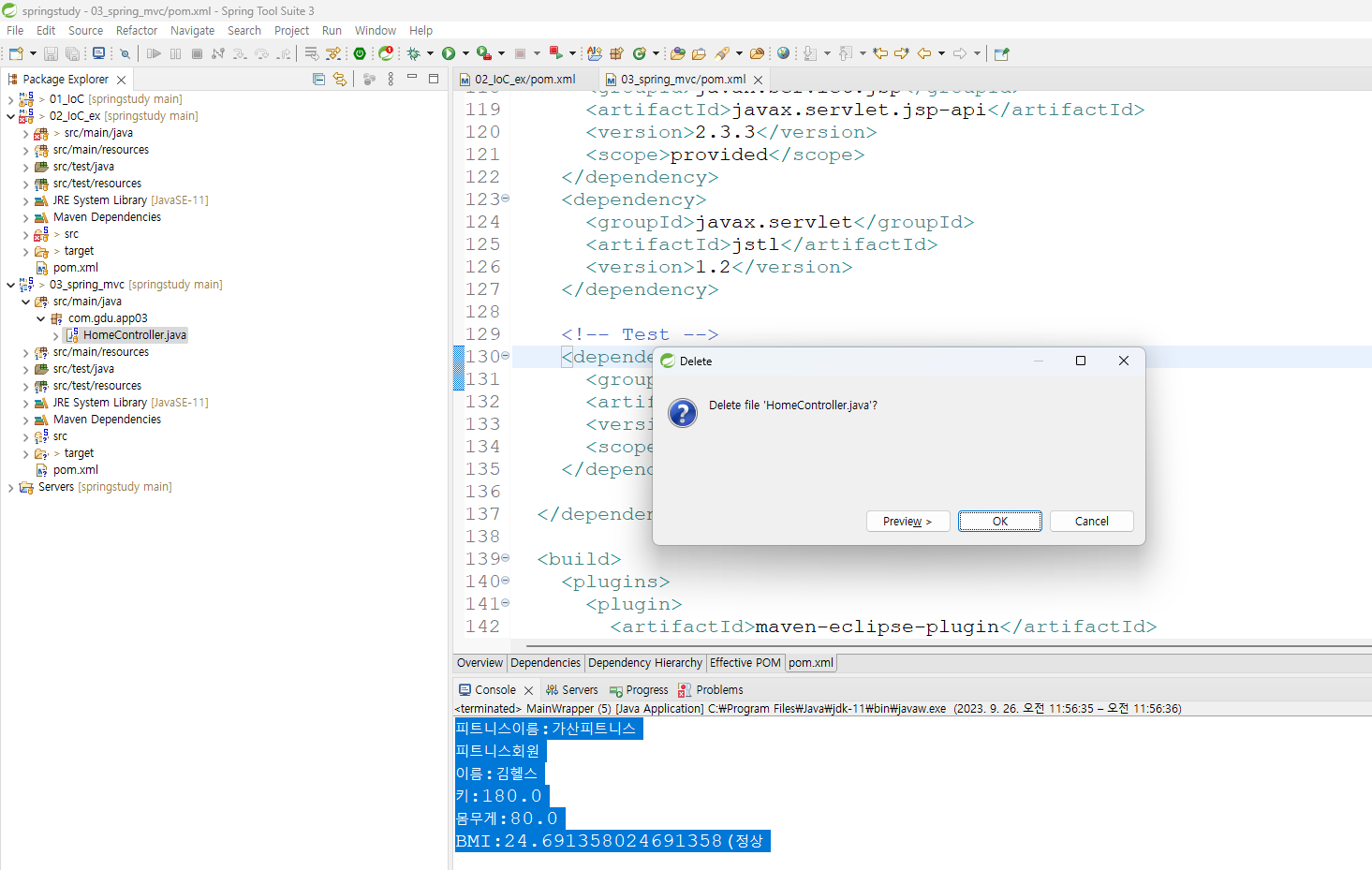Switch to the Overview POM tab

pos(479,663)
